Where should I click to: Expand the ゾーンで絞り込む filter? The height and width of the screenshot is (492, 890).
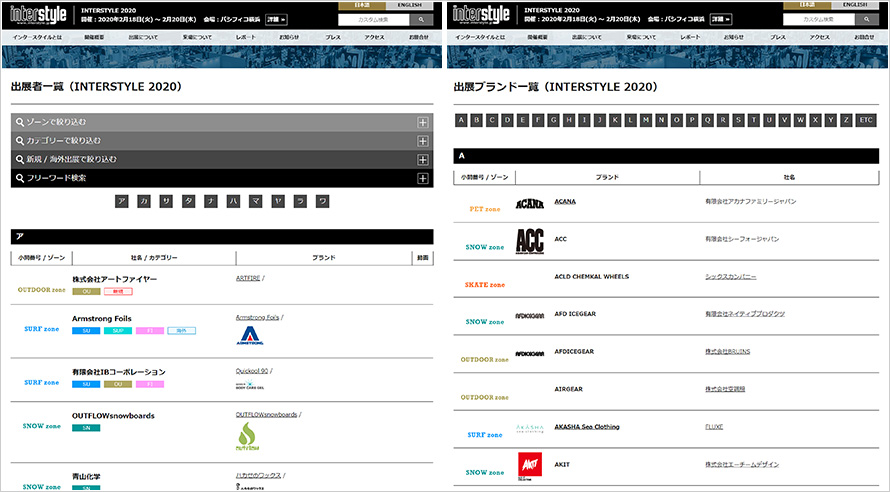222,122
